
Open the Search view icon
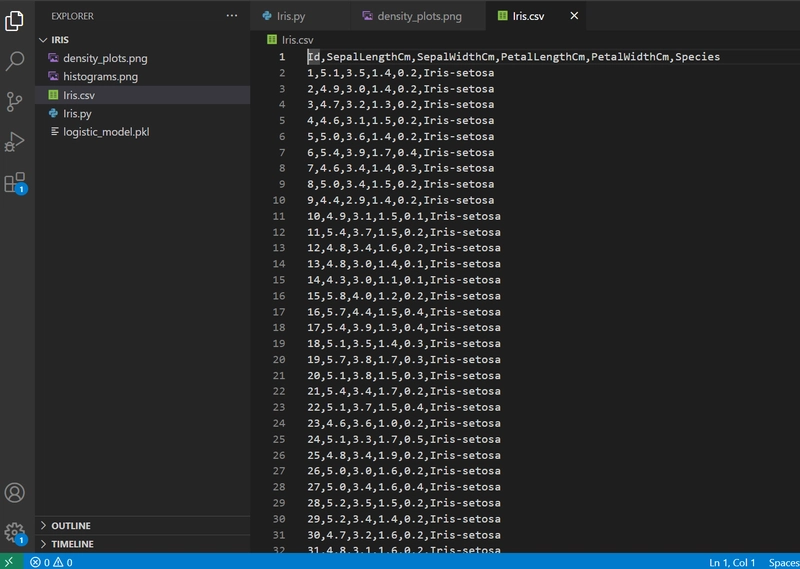point(14,61)
